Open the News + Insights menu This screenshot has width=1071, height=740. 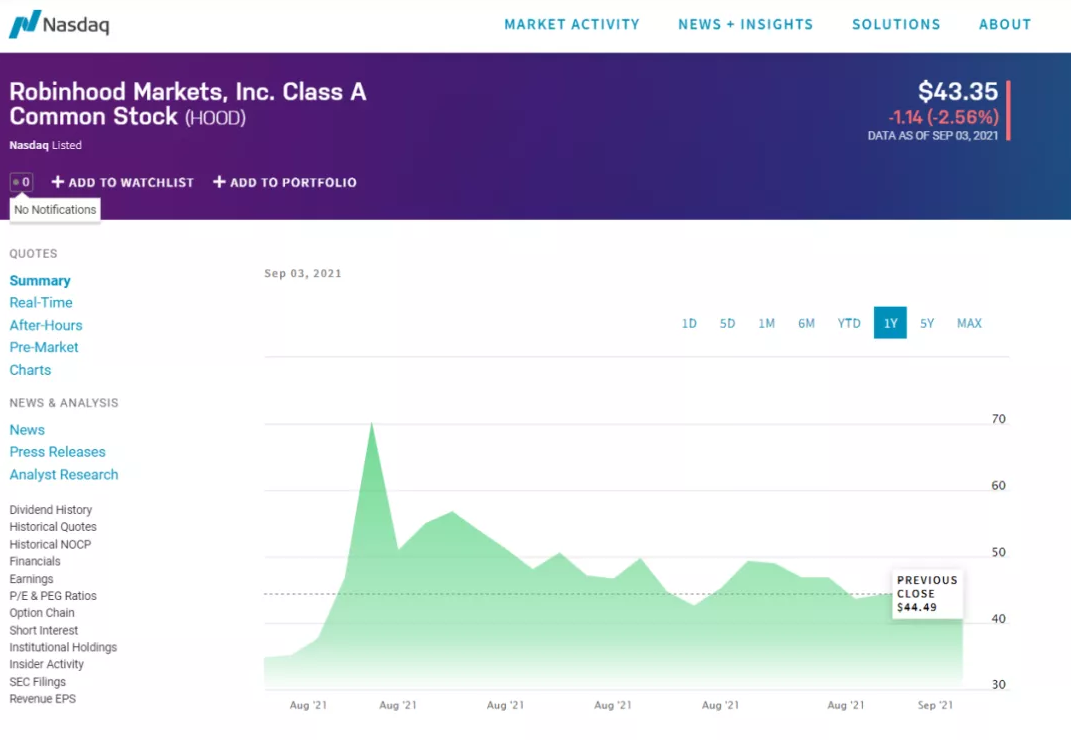745,24
